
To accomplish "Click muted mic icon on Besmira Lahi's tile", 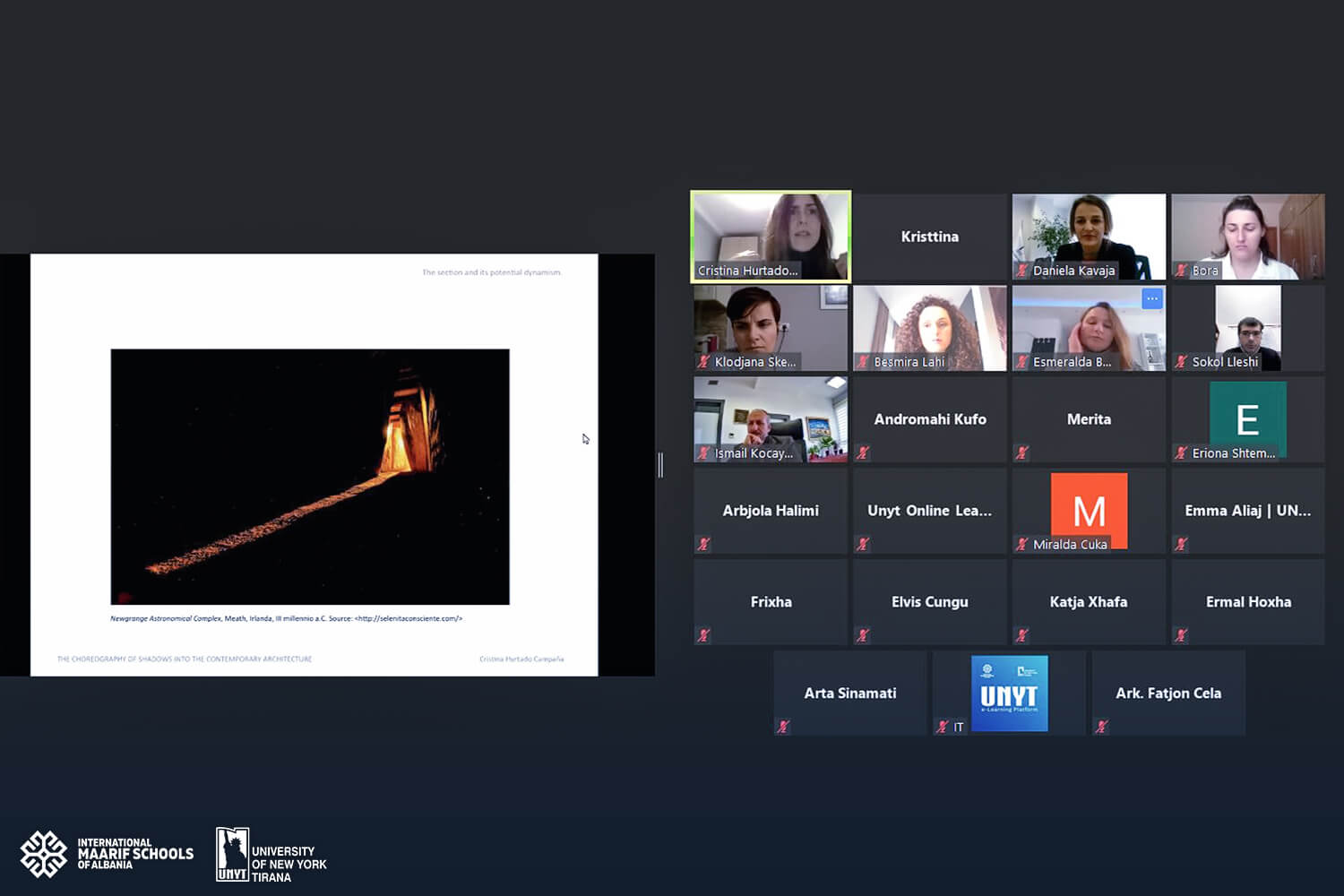I will 863,362.
